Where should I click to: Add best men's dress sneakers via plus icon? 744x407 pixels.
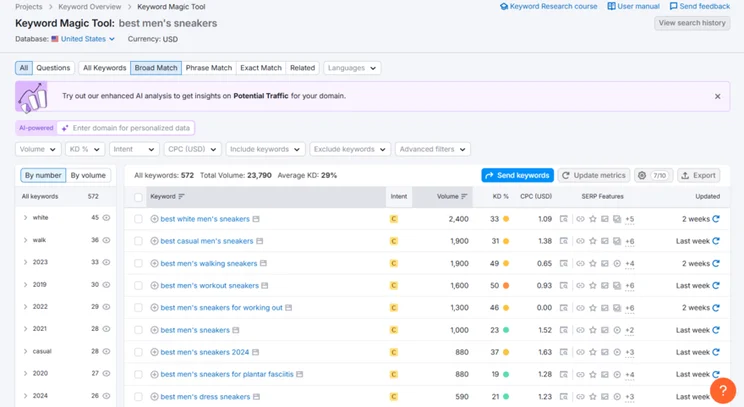click(x=154, y=397)
